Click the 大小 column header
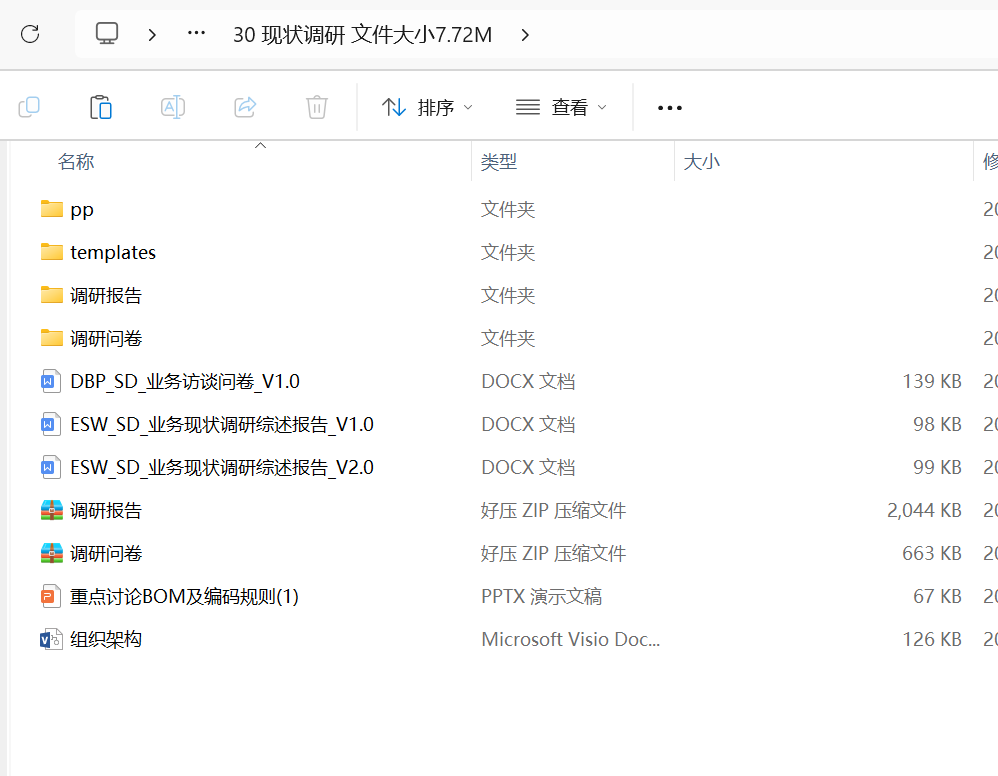Screen dimensions: 998x776 (x=701, y=162)
